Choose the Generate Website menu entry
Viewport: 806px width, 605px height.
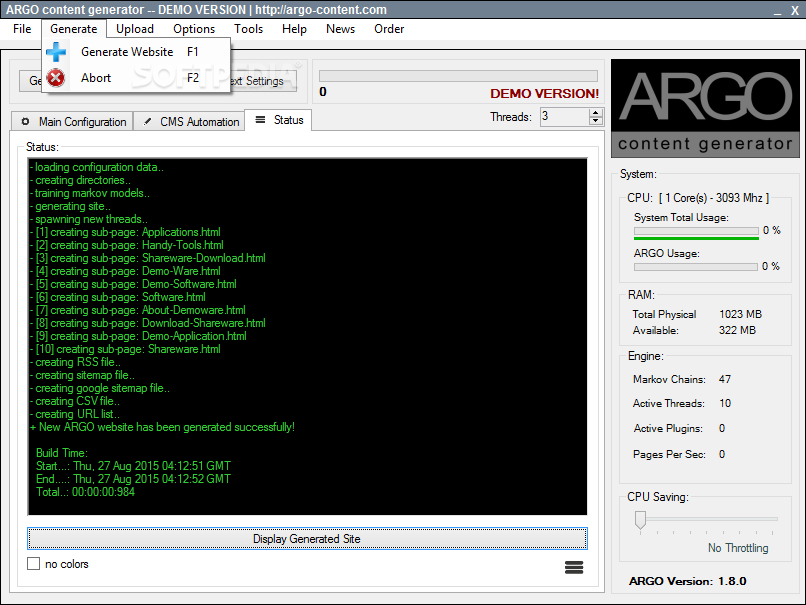(136, 52)
